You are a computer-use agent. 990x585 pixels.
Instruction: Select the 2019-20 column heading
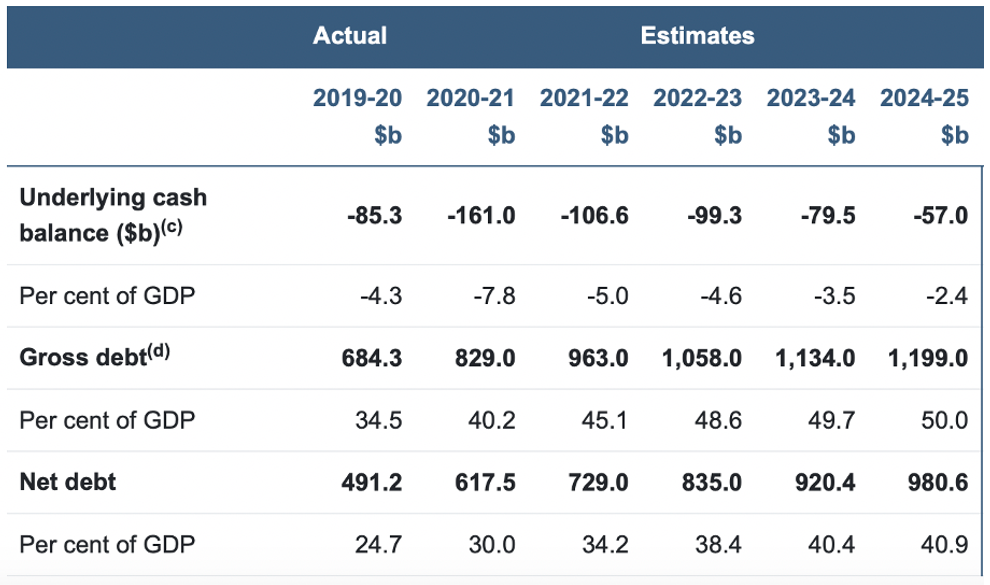point(357,98)
